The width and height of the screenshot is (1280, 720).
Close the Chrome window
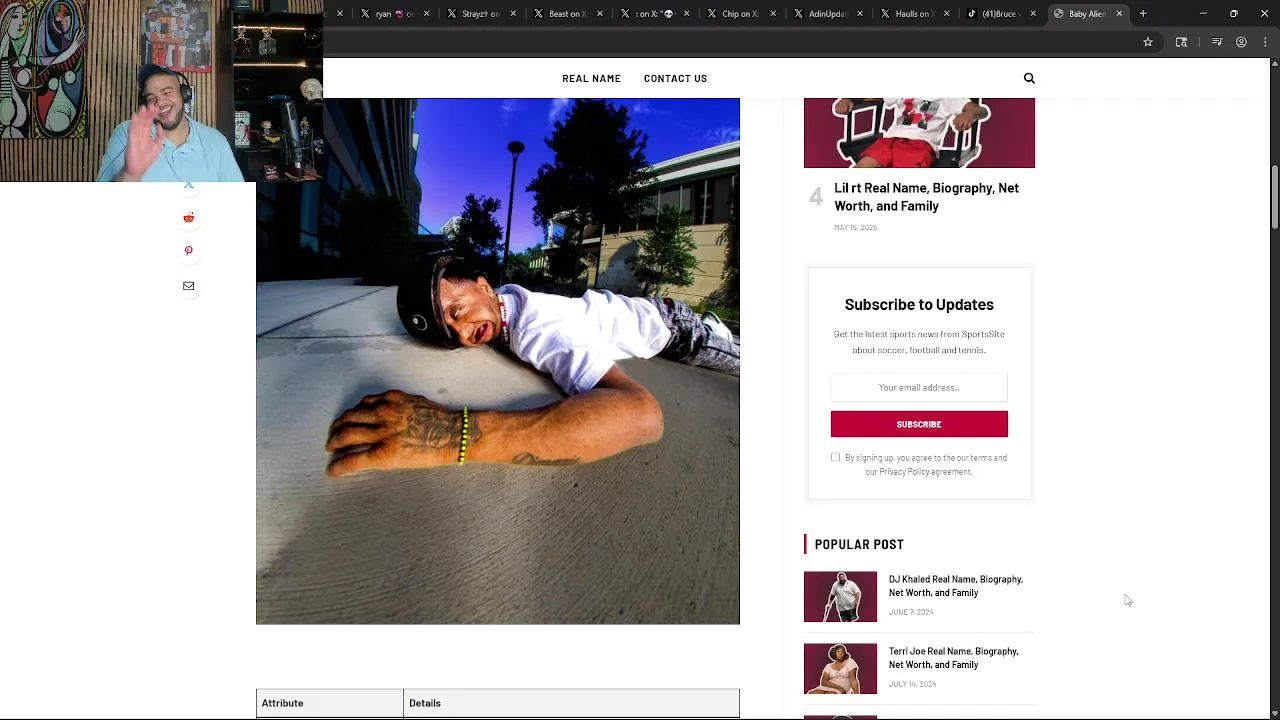[x=1264, y=14]
